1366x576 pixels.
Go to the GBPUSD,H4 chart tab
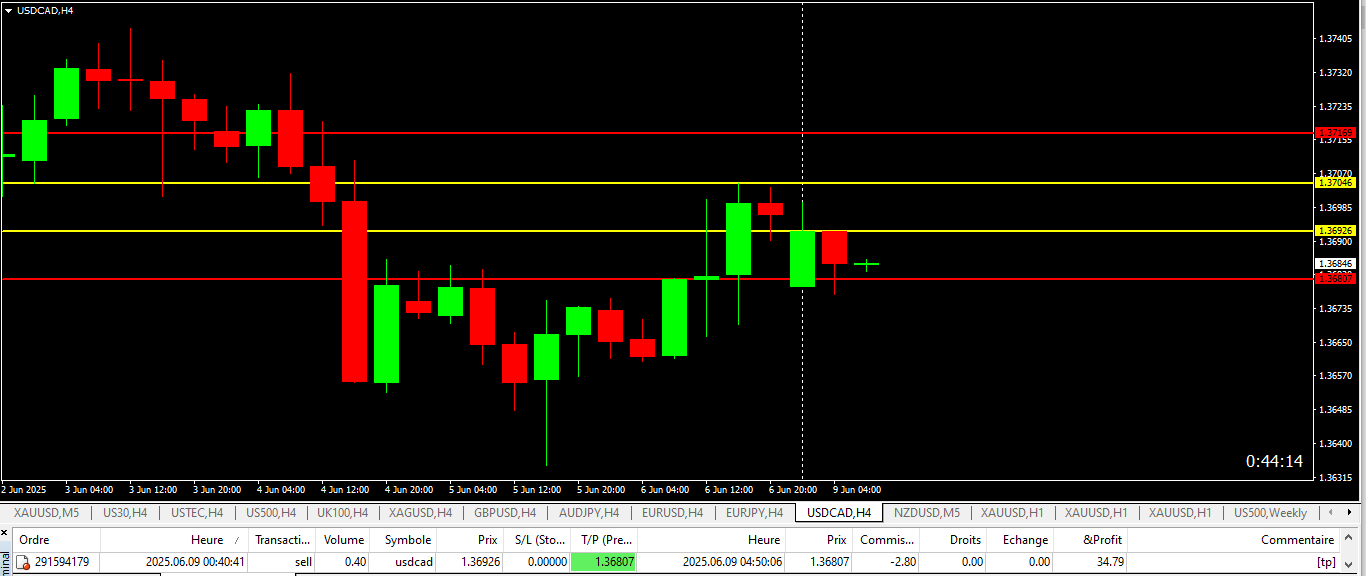point(507,513)
